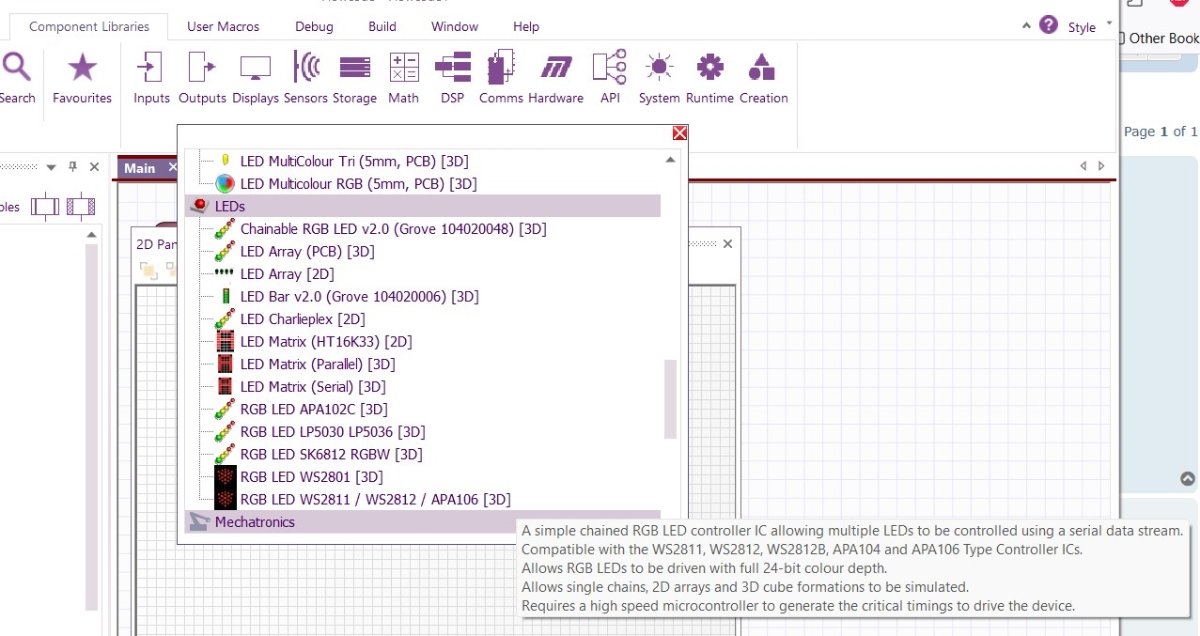Open the dropdown arrow in the side panel header
Image resolution: width=1200 pixels, height=636 pixels.
50,167
